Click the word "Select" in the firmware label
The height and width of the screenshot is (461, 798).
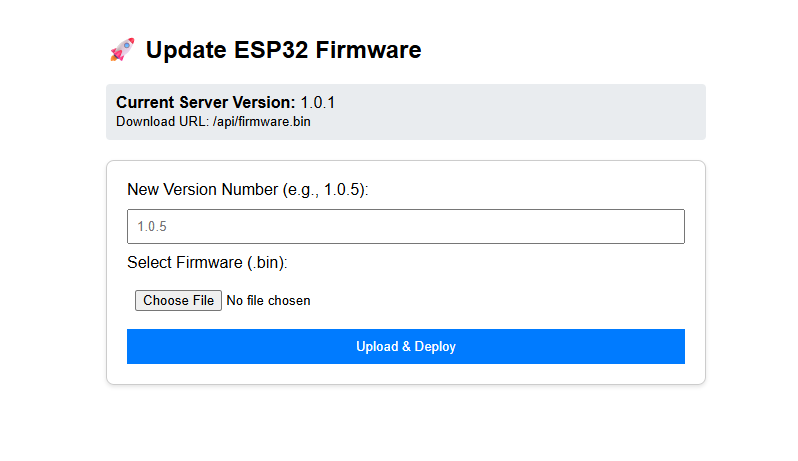[149, 263]
